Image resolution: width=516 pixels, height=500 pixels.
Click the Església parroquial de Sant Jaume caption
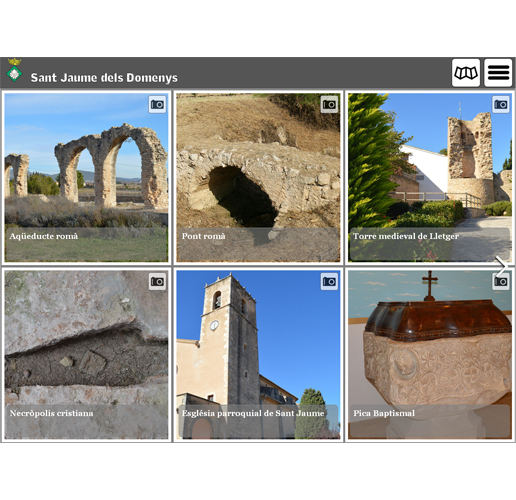(253, 413)
